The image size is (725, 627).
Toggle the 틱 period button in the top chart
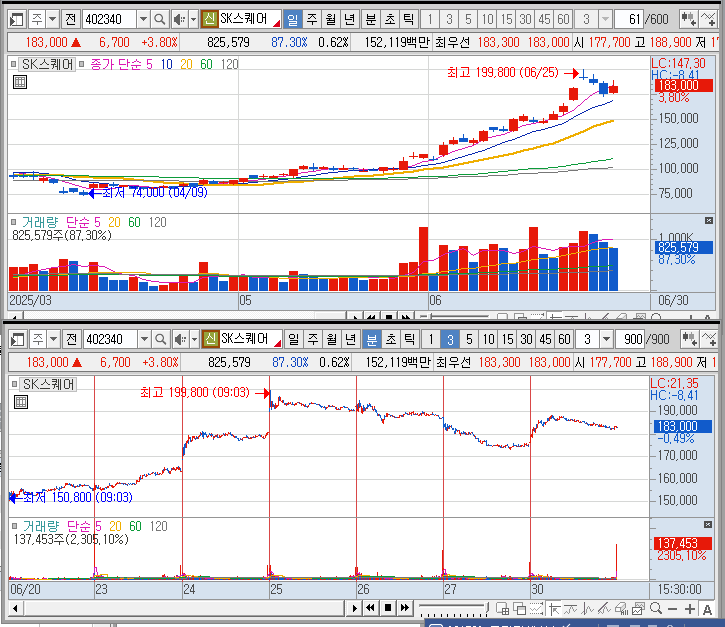409,19
